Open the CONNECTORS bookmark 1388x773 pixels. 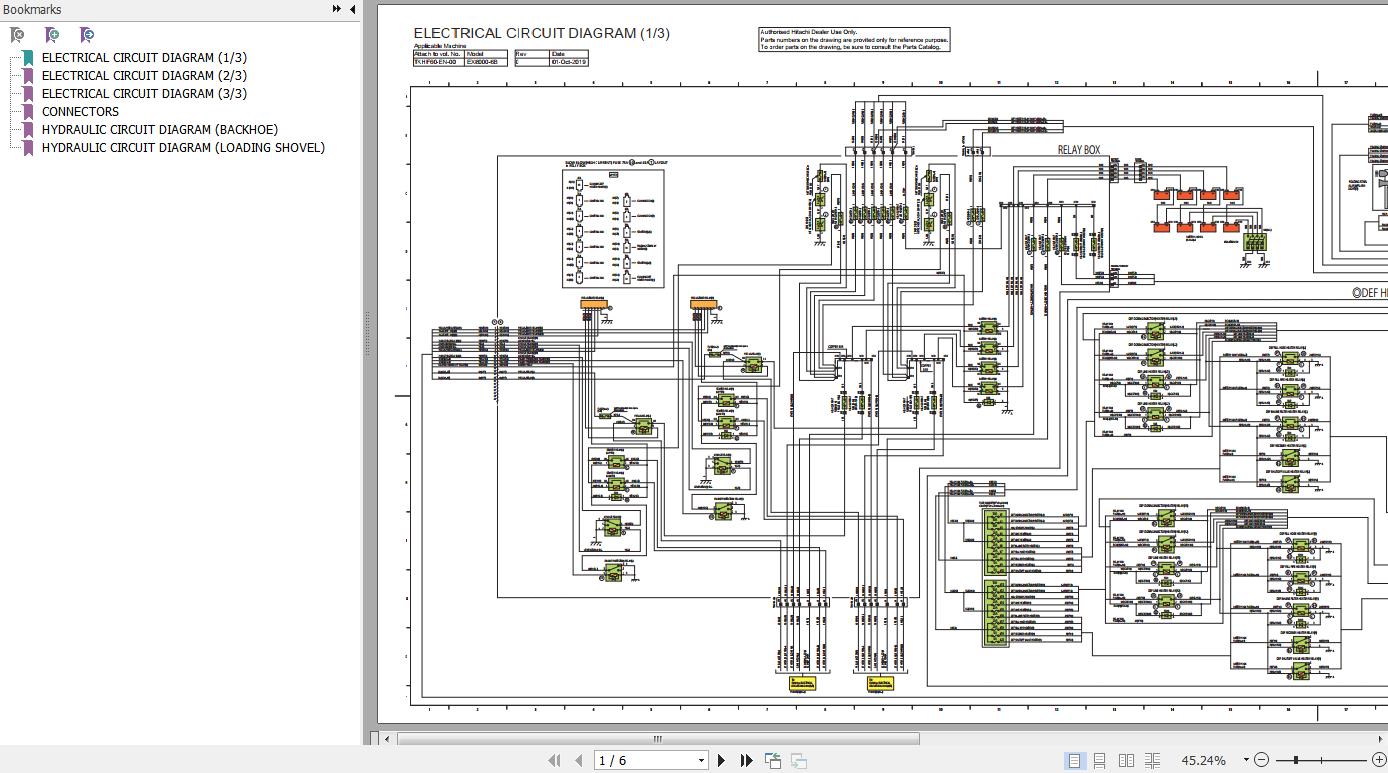point(80,111)
